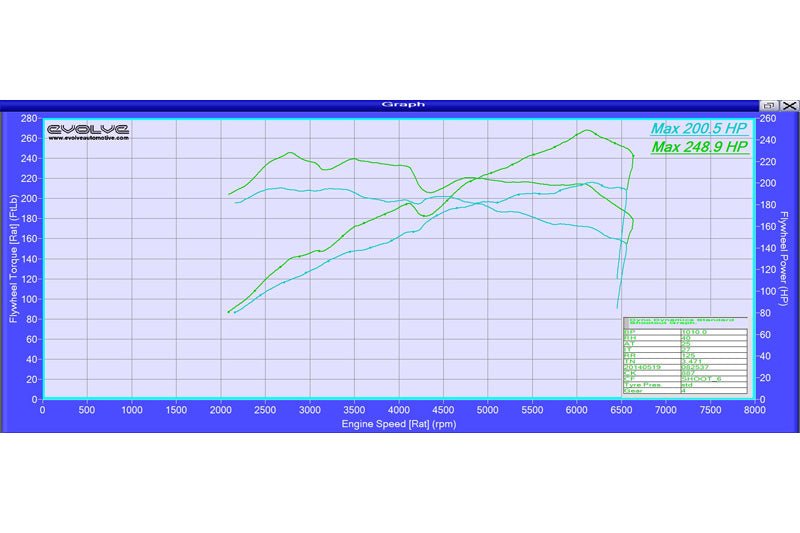Select the cyan Max 200.5 HP label
The height and width of the screenshot is (533, 800).
(x=698, y=128)
